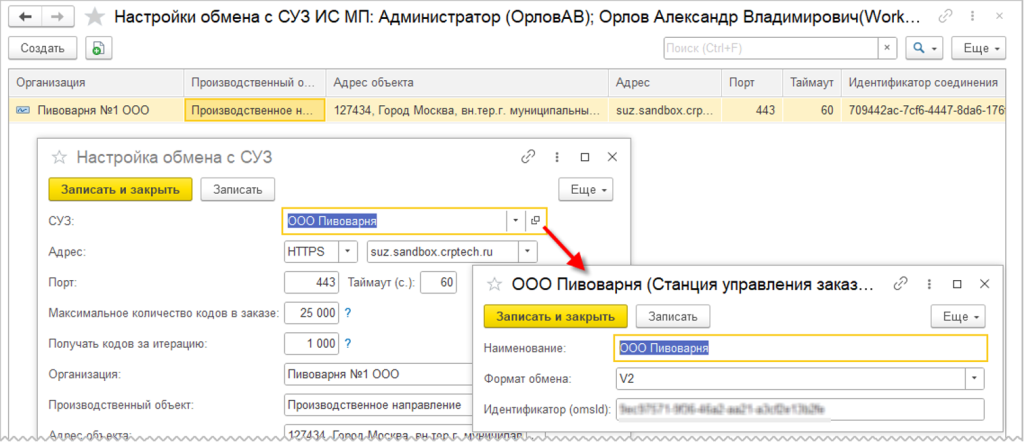Add main list window to favorites star
The width and height of the screenshot is (1024, 442).
[95, 17]
